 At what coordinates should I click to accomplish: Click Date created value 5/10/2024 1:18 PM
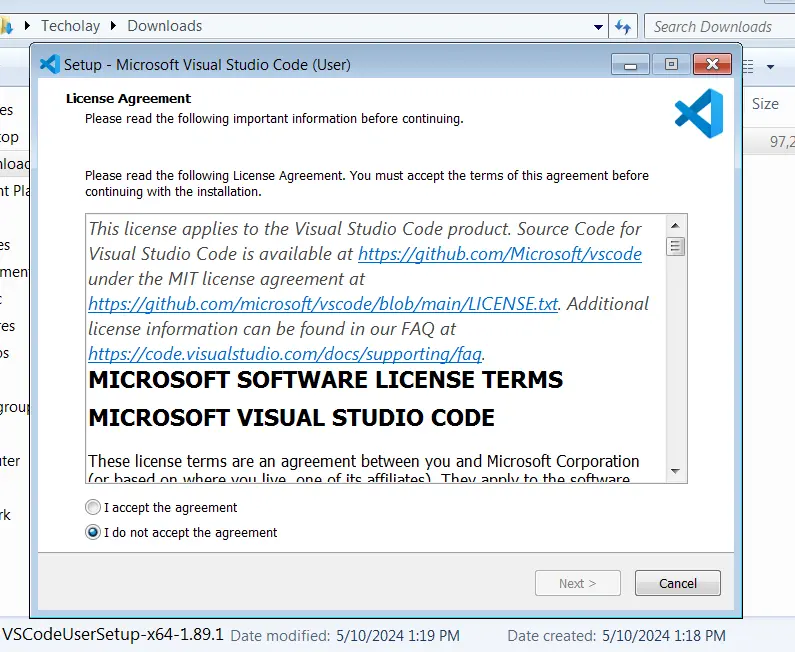[x=664, y=636]
